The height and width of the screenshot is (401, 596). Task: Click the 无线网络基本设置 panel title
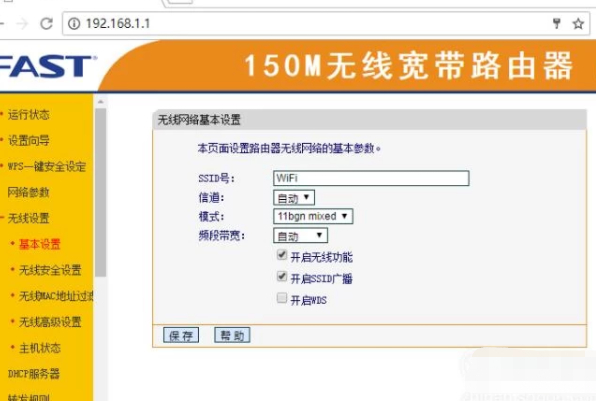pyautogui.click(x=199, y=120)
